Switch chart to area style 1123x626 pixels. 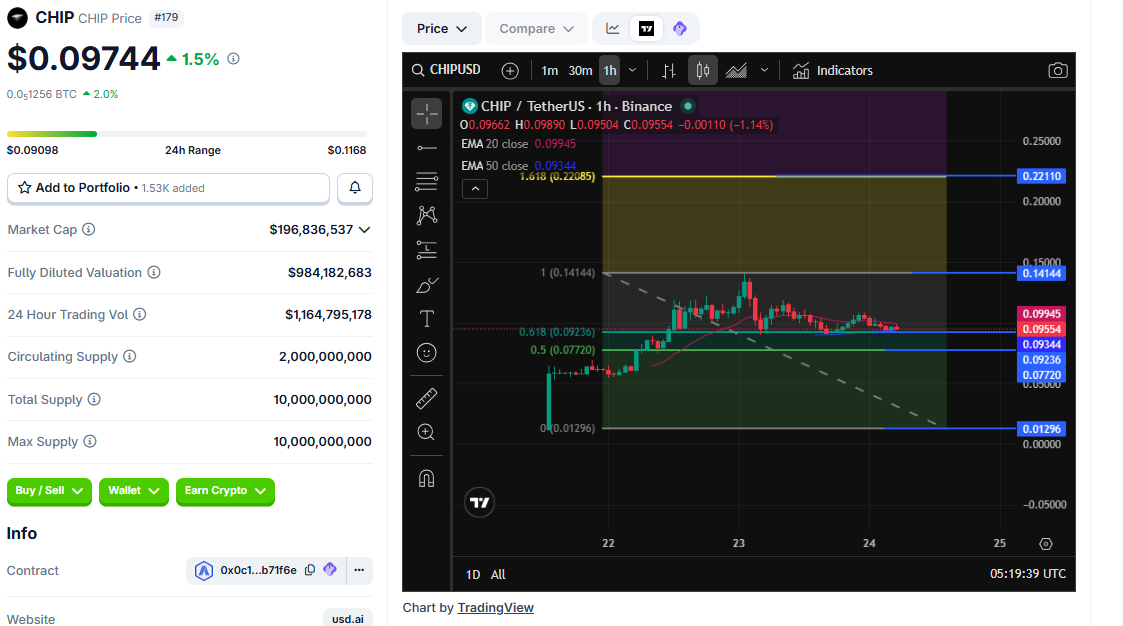(x=735, y=70)
